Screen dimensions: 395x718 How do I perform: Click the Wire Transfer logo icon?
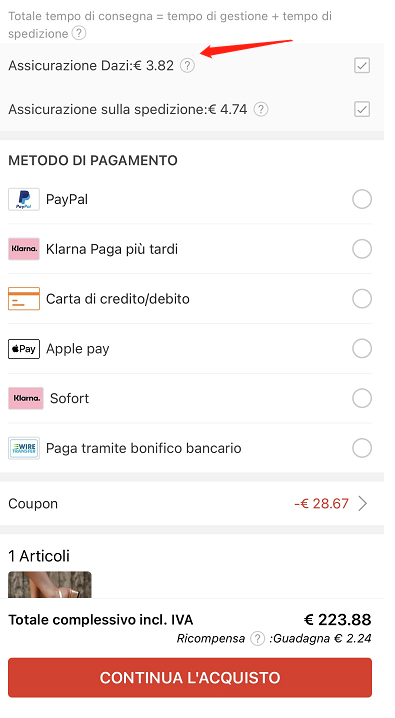24,448
